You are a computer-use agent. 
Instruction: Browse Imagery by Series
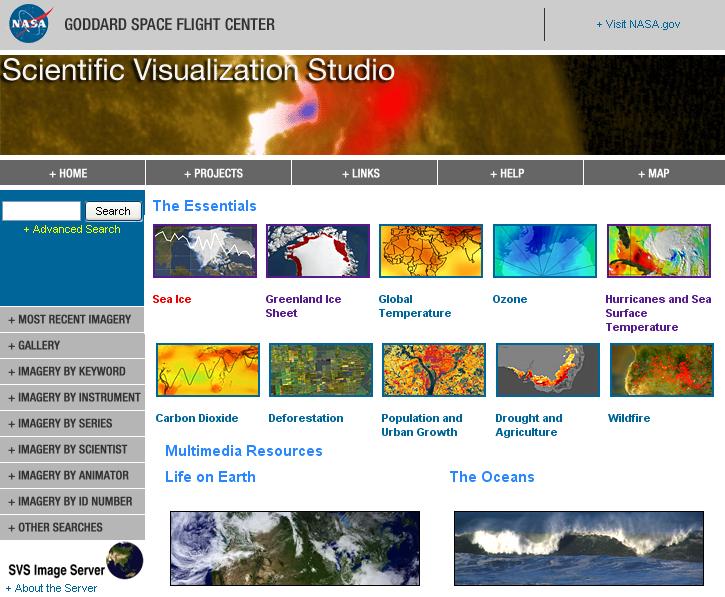pyautogui.click(x=72, y=423)
